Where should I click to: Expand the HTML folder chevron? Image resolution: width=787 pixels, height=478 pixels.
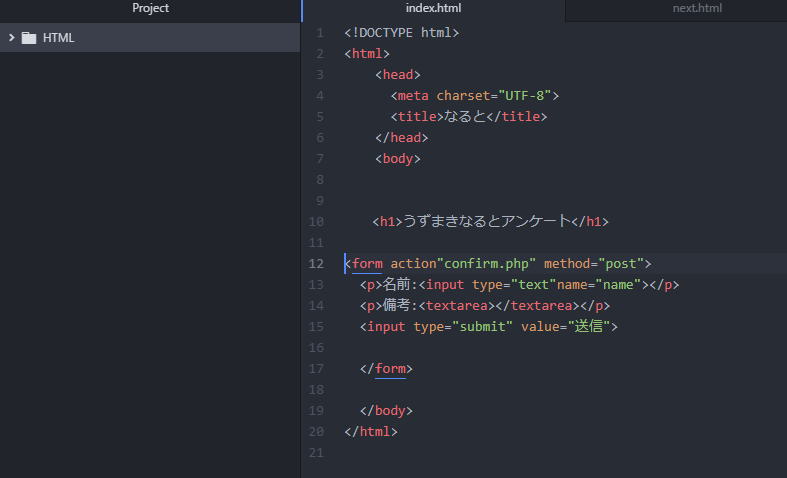(x=12, y=38)
